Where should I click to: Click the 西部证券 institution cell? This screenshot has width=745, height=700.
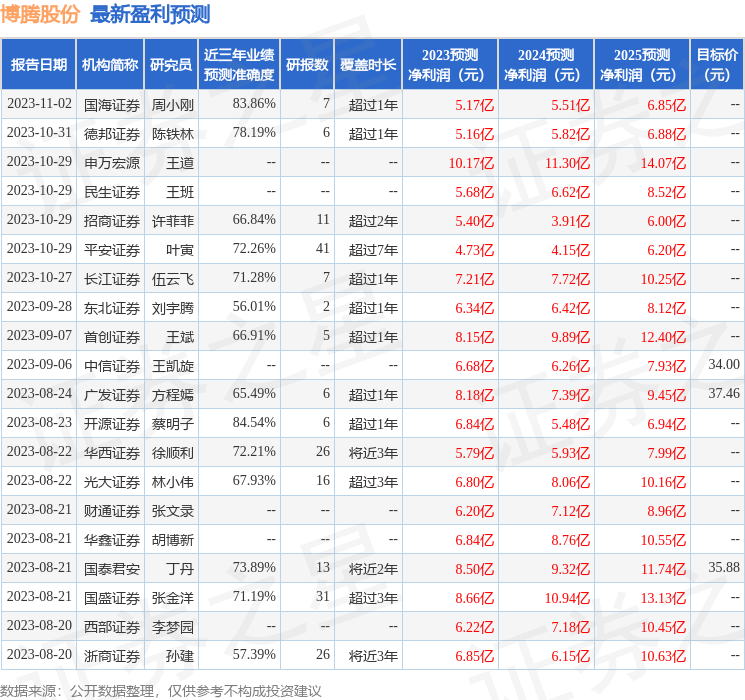click(x=112, y=627)
